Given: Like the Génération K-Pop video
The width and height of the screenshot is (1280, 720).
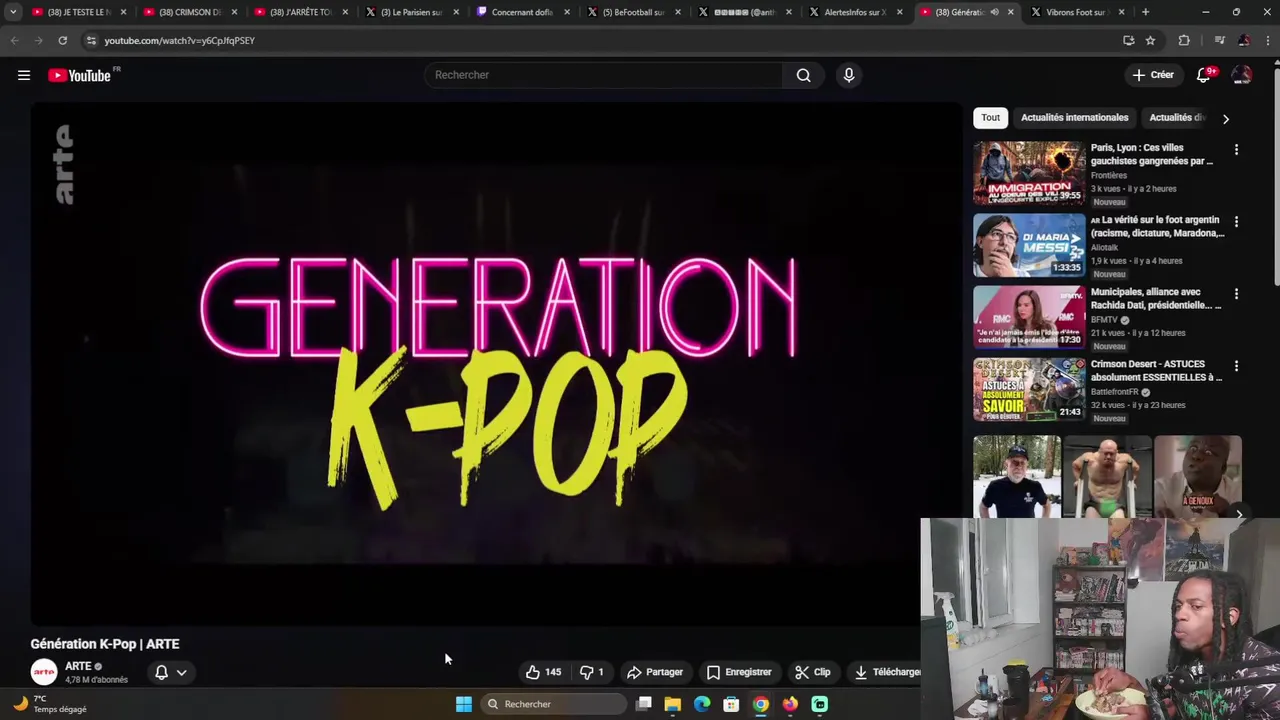Looking at the screenshot, I should pyautogui.click(x=543, y=672).
